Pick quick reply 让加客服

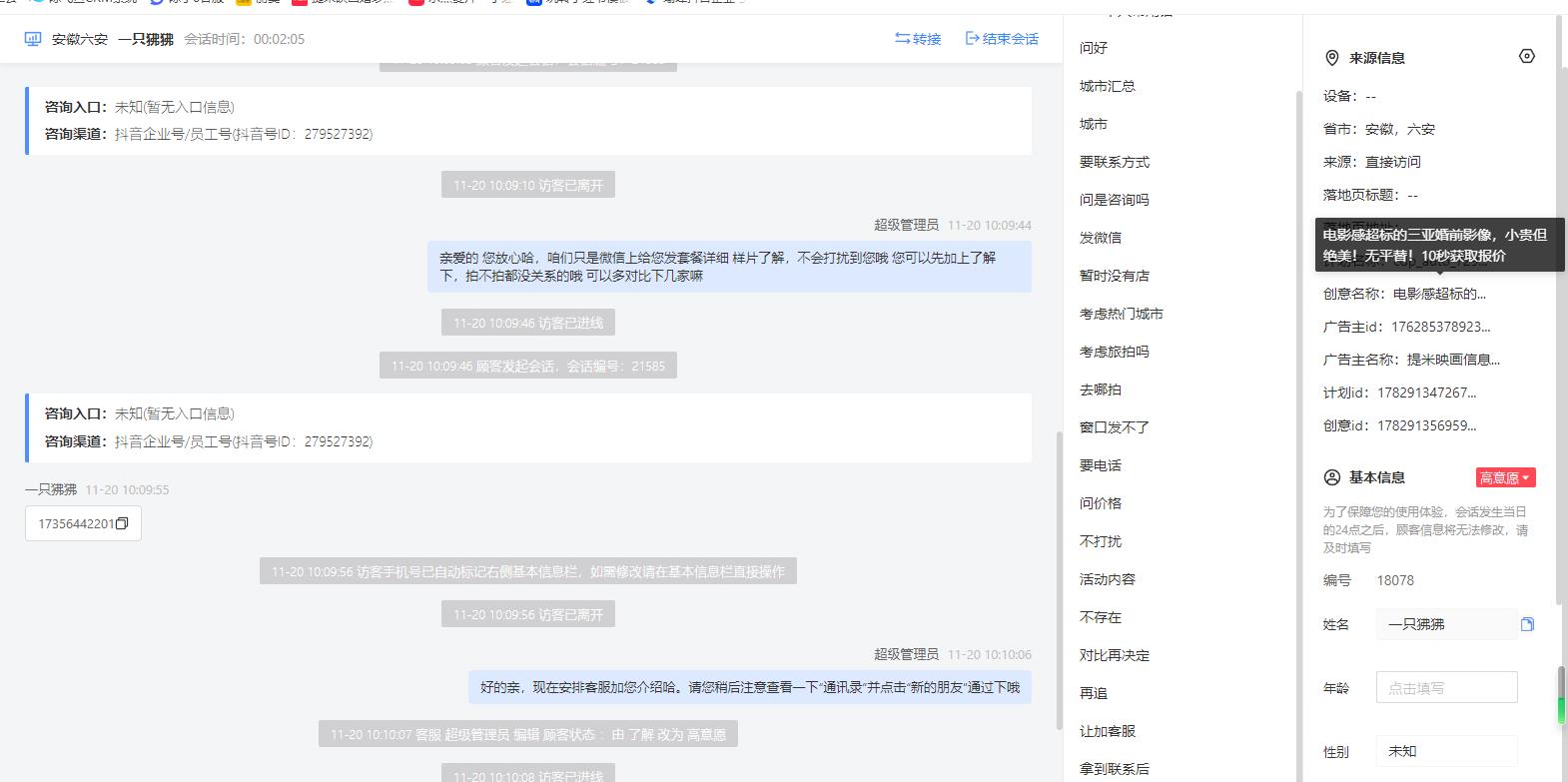(x=1108, y=731)
